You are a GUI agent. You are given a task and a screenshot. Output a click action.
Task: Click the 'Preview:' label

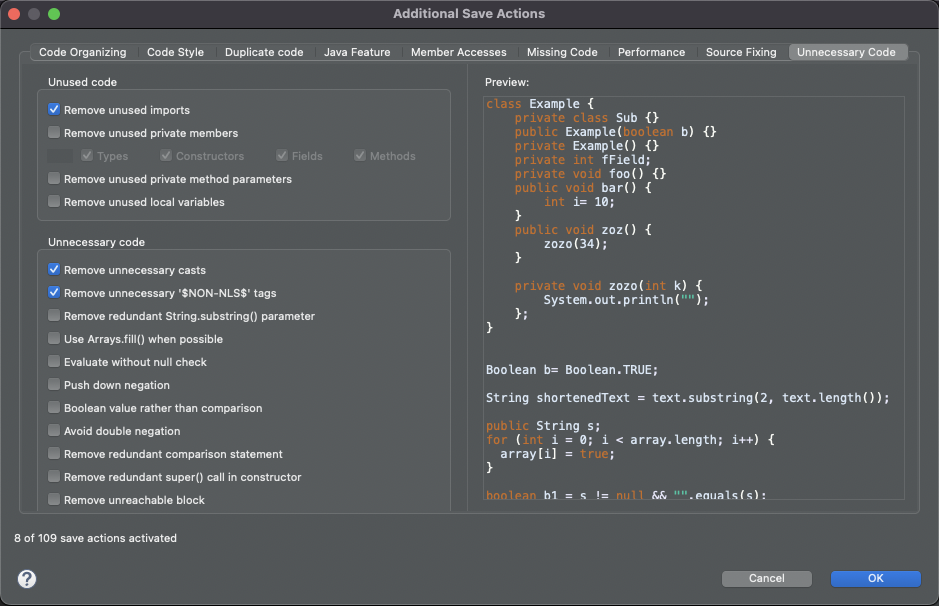click(507, 82)
